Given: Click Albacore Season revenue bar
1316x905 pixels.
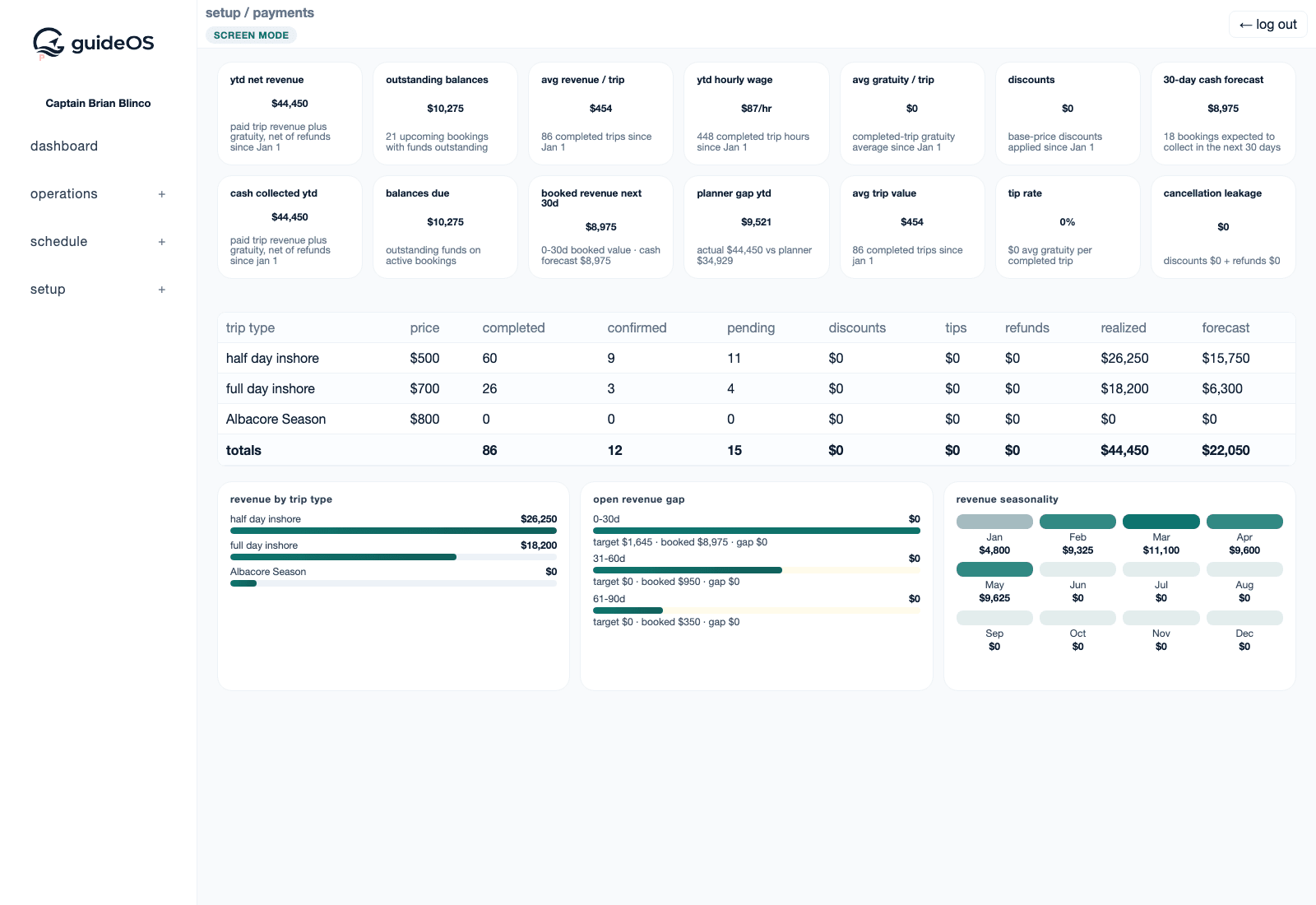Looking at the screenshot, I should [x=393, y=583].
